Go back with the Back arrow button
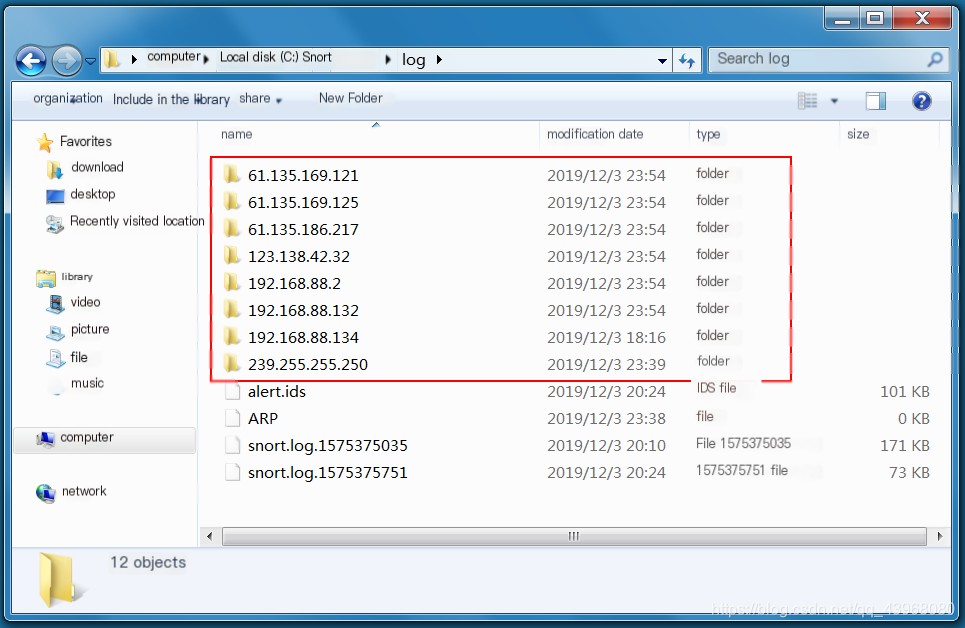The height and width of the screenshot is (628, 965). [x=31, y=60]
